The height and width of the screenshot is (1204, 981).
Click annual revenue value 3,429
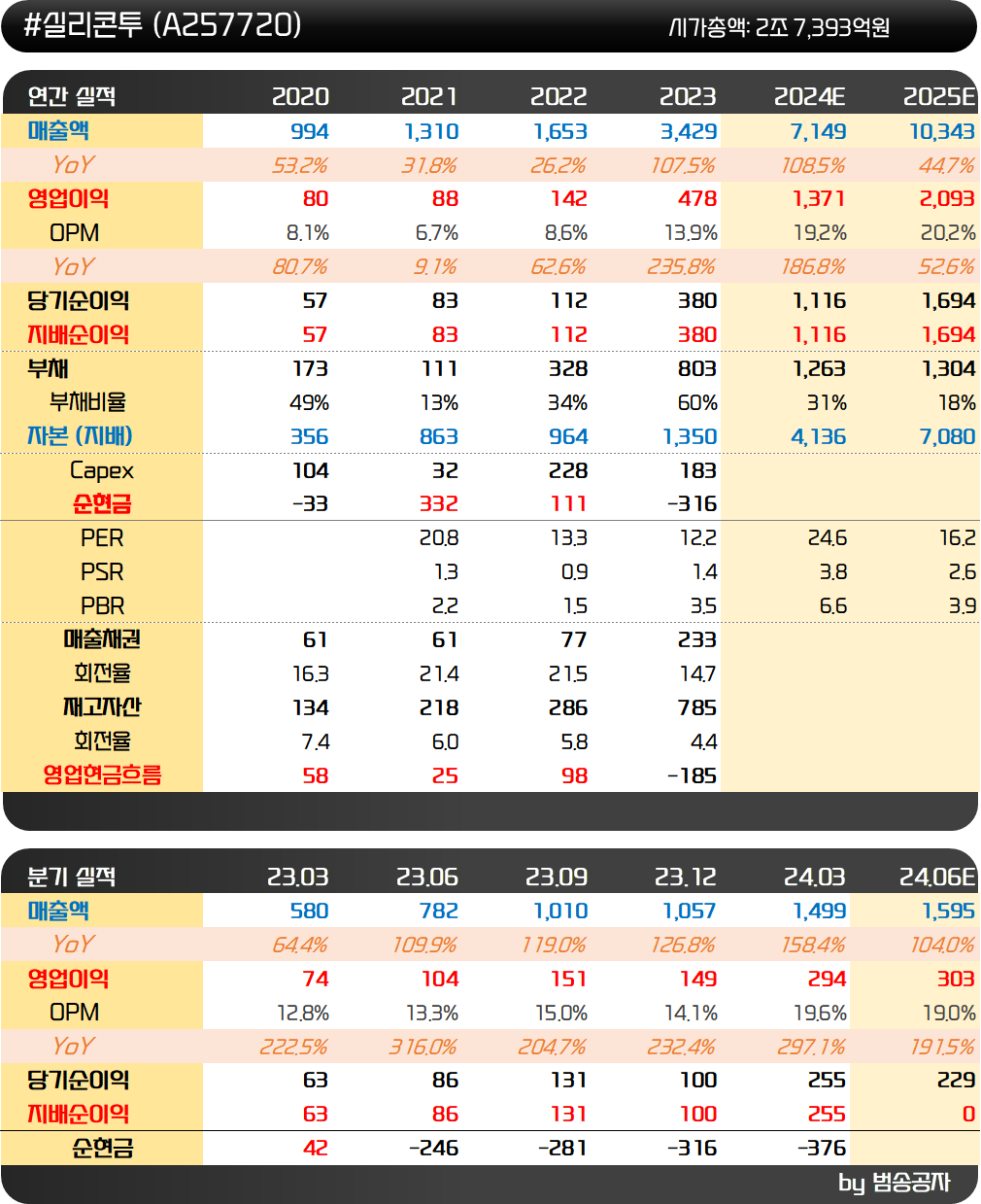[x=688, y=131]
